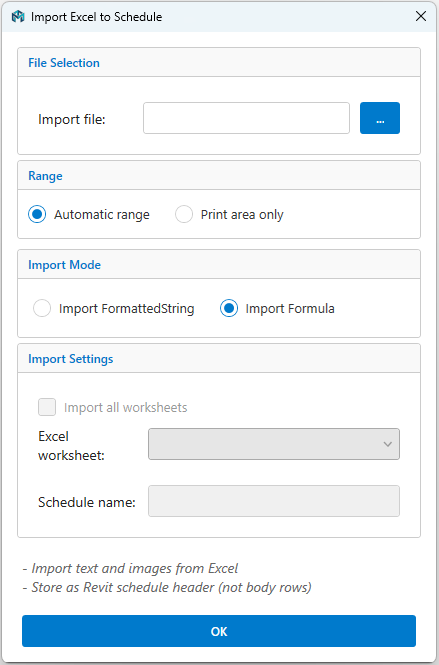The image size is (439, 665).
Task: Click the 'Import file:' label
Action: [x=72, y=119]
